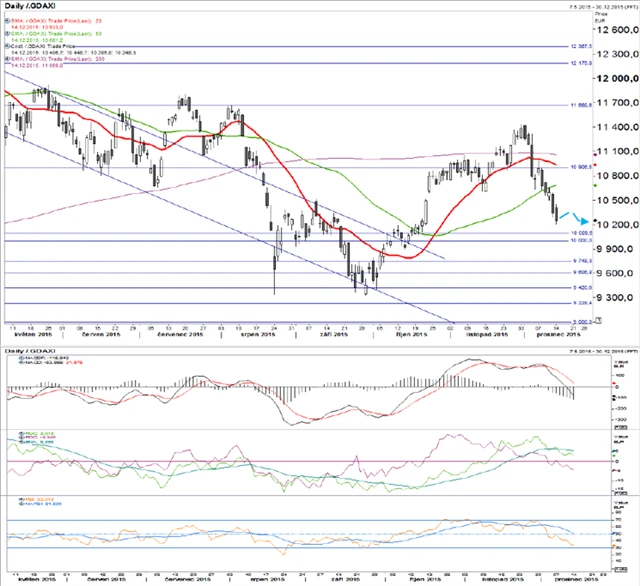Click the 12 600,0 price axis label
640x586 pixels.
[x=618, y=30]
